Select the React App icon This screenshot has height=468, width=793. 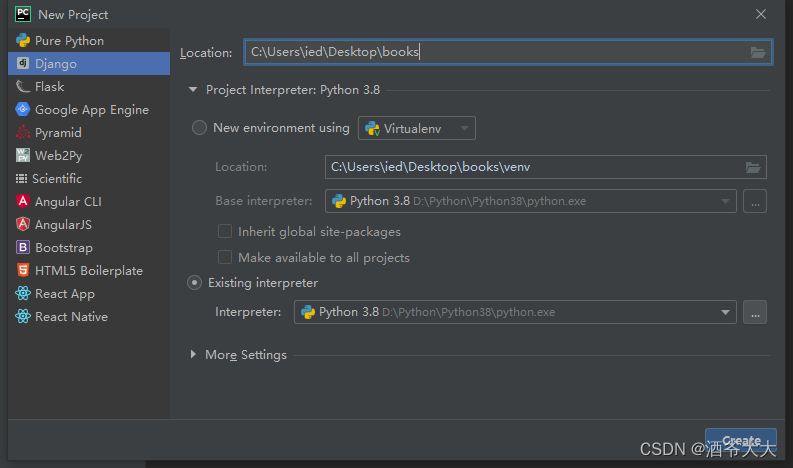23,293
